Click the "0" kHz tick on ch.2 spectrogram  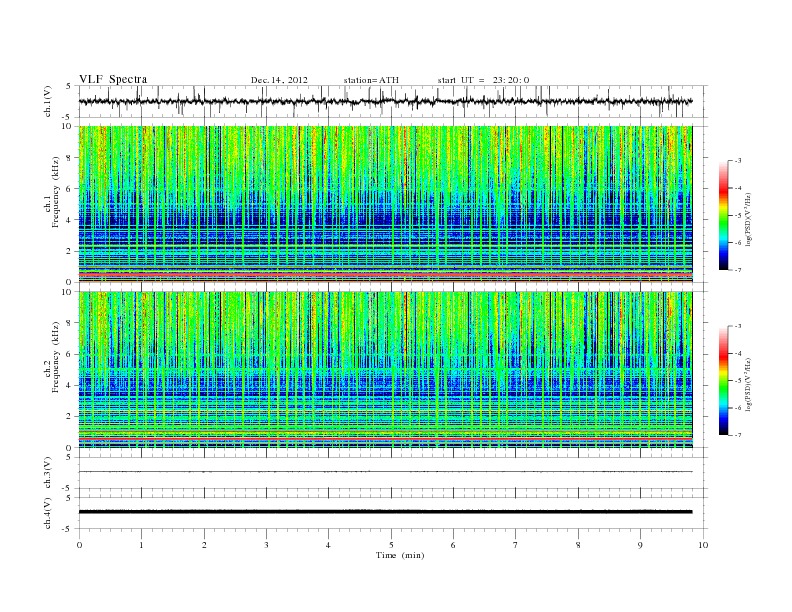(x=70, y=448)
